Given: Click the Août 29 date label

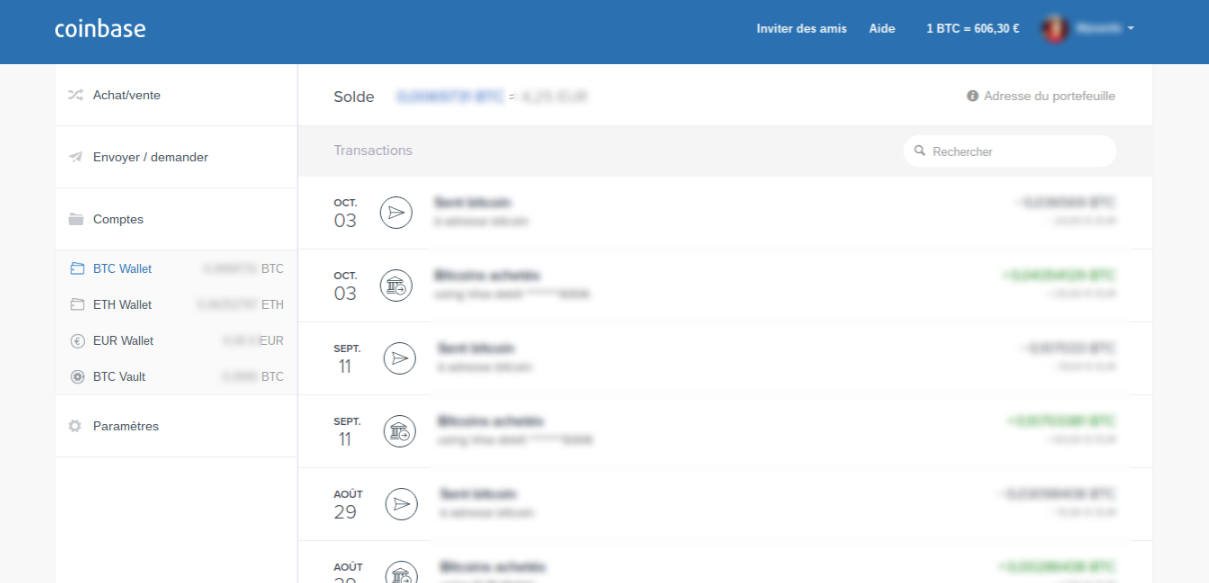Looking at the screenshot, I should tap(347, 504).
